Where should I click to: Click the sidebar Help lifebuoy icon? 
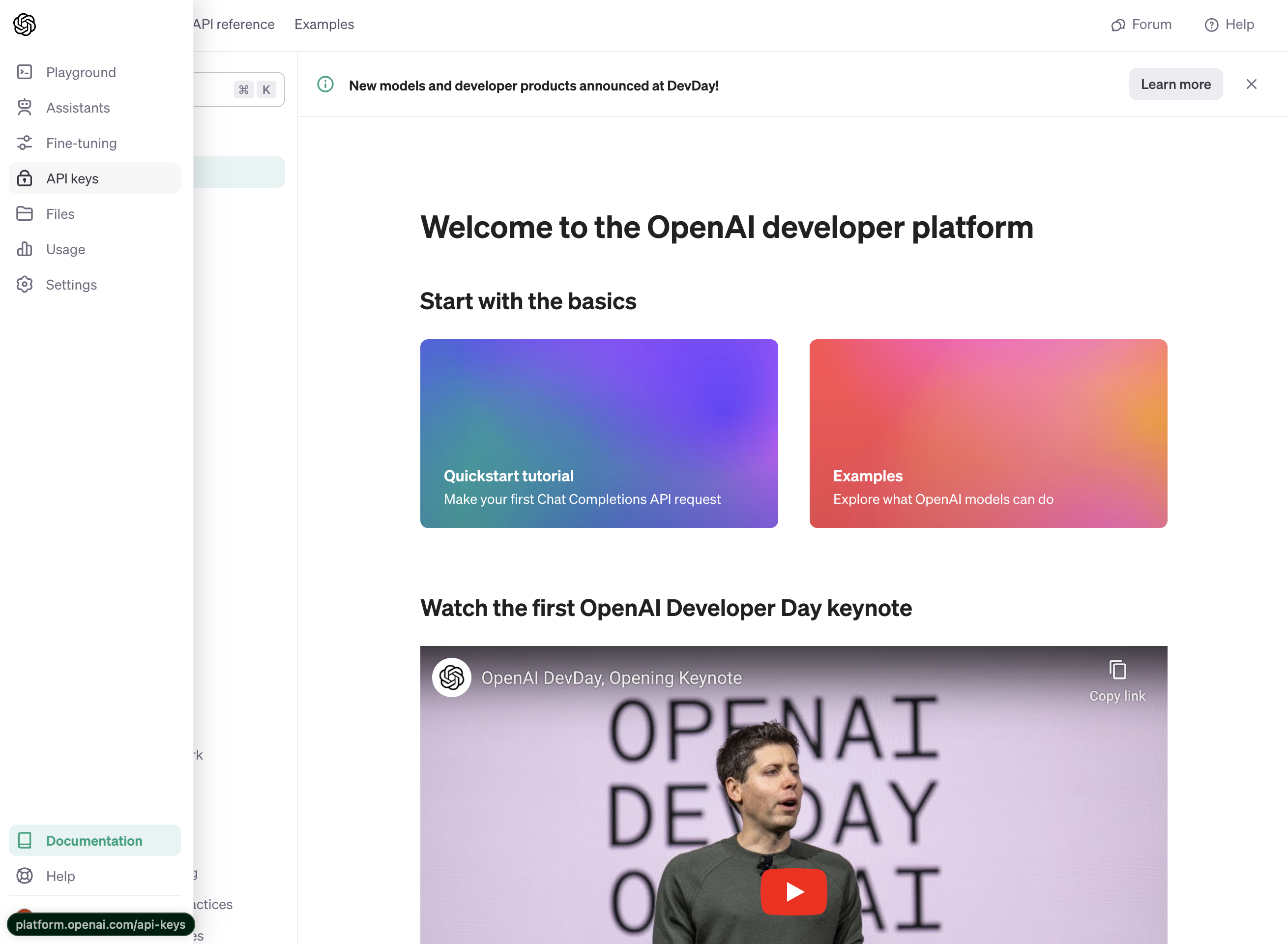(25, 876)
